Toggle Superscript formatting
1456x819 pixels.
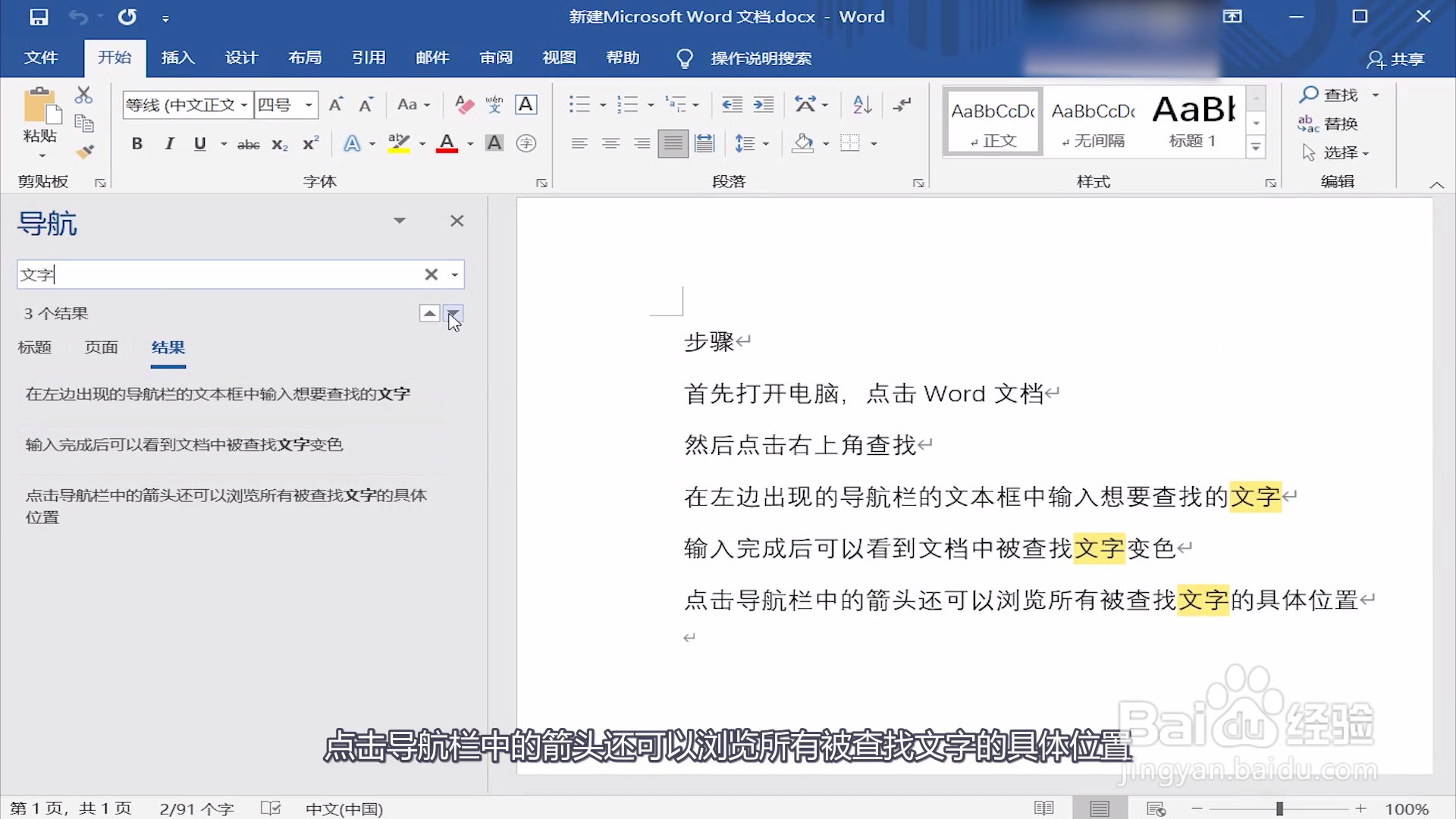311,143
